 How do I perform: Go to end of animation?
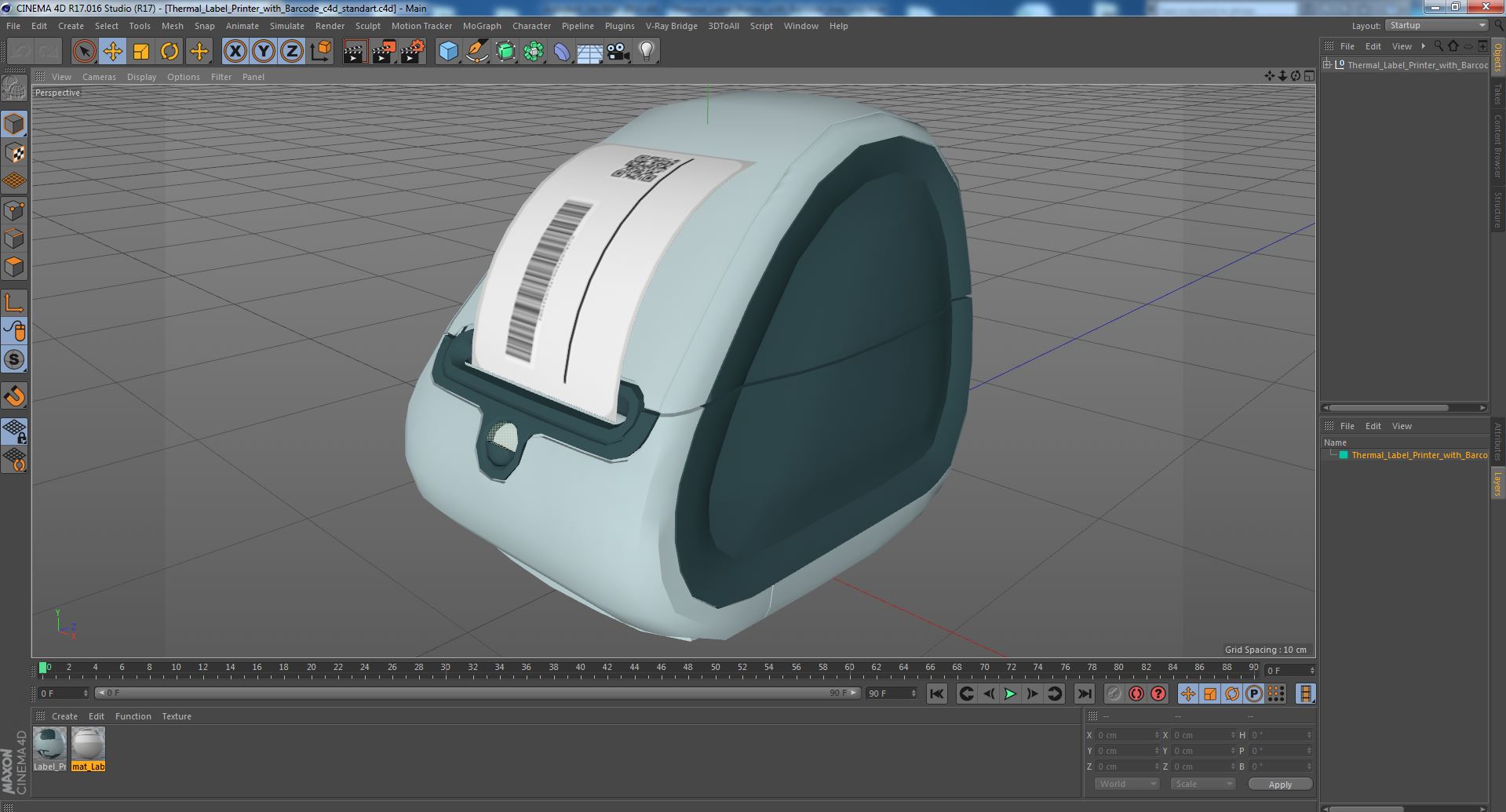click(x=1084, y=694)
